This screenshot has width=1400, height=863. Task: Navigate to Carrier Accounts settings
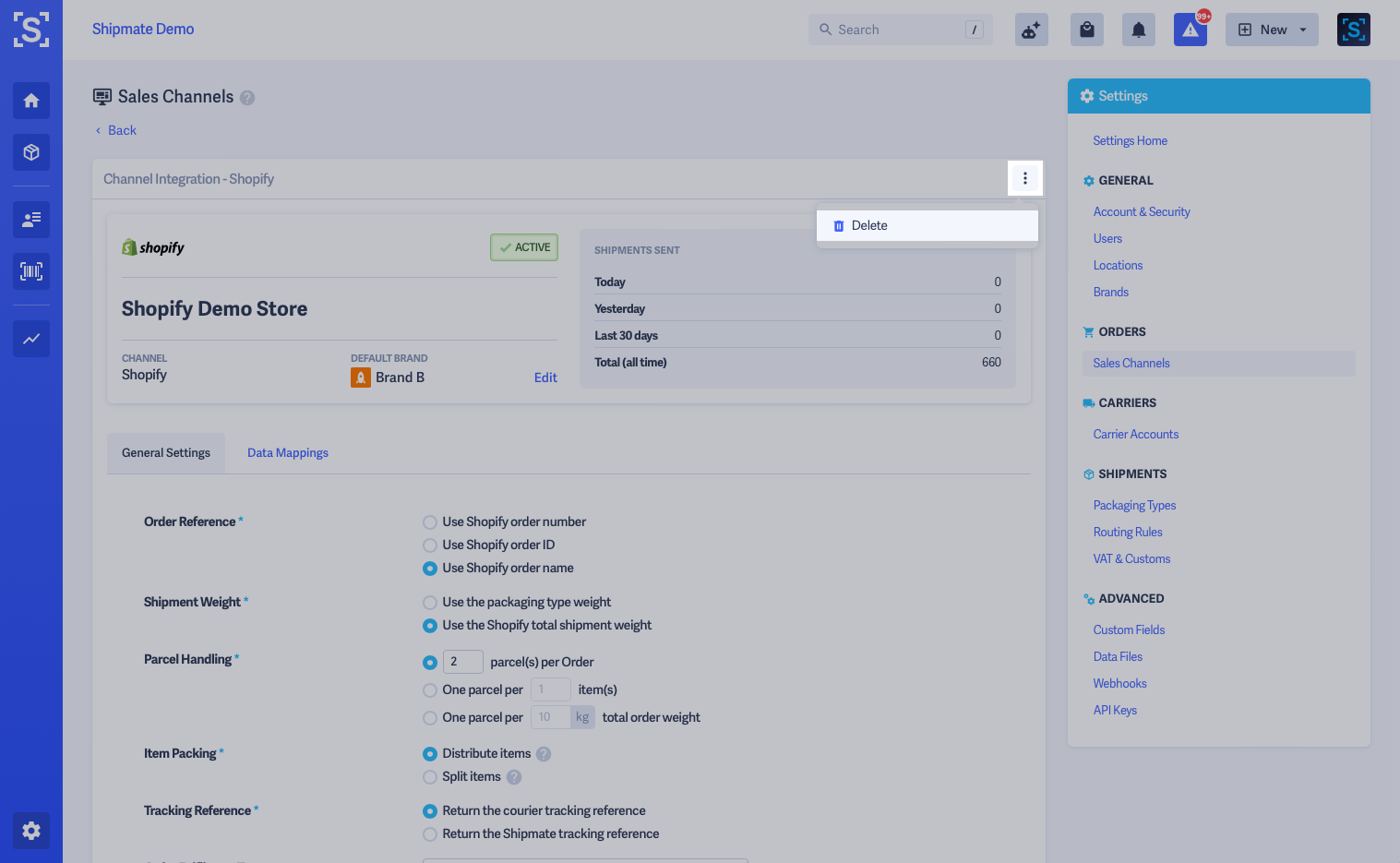pos(1135,434)
